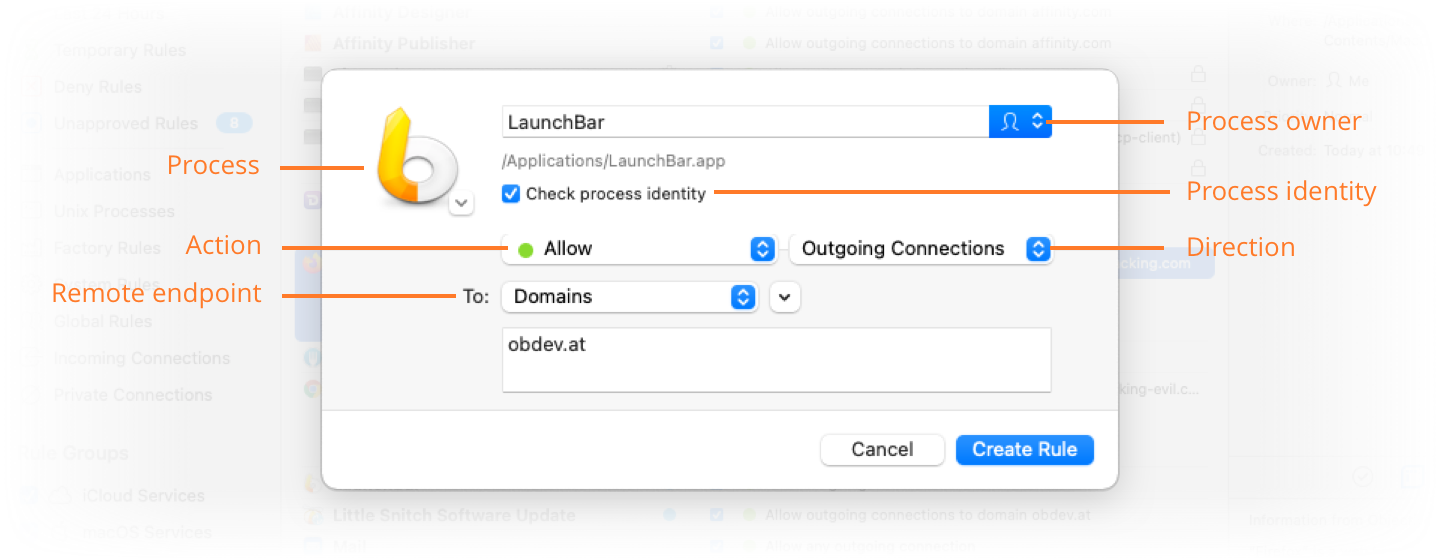Image resolution: width=1440 pixels, height=560 pixels.
Task: Toggle Check process identity checkbox
Action: [x=511, y=194]
